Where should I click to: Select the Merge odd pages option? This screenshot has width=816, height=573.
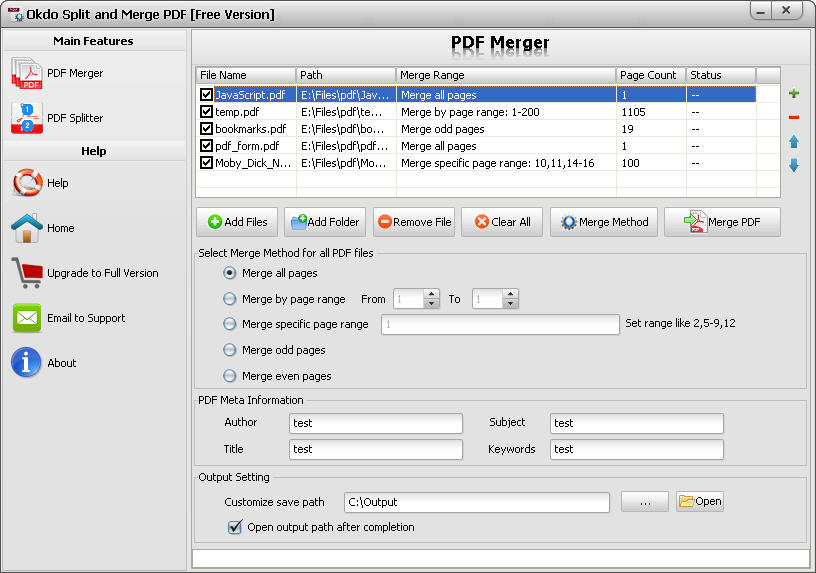230,350
